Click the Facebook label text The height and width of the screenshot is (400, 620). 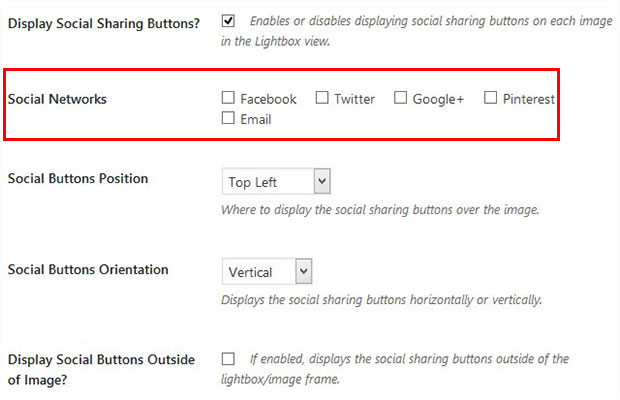point(268,99)
